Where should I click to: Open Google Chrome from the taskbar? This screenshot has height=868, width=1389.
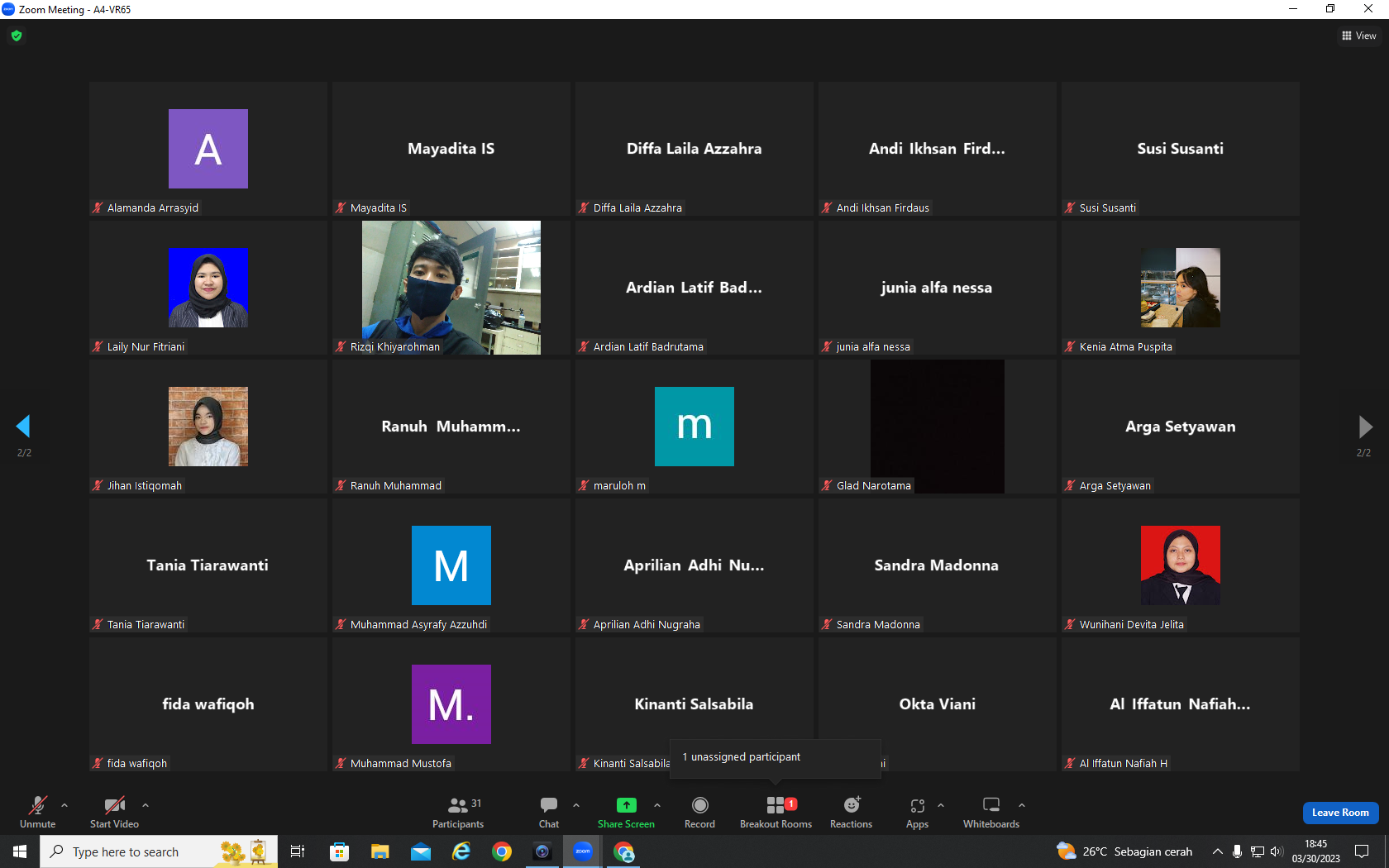502,851
